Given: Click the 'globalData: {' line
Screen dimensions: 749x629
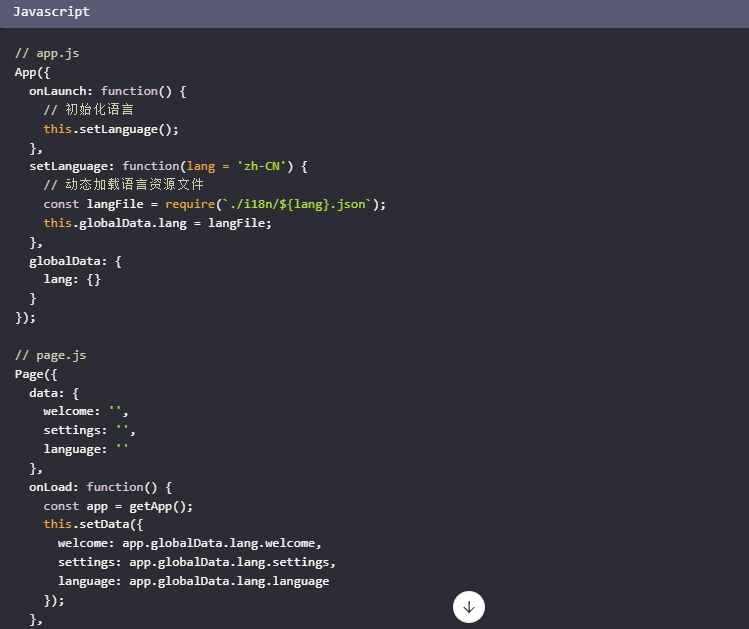Looking at the screenshot, I should (75, 261).
